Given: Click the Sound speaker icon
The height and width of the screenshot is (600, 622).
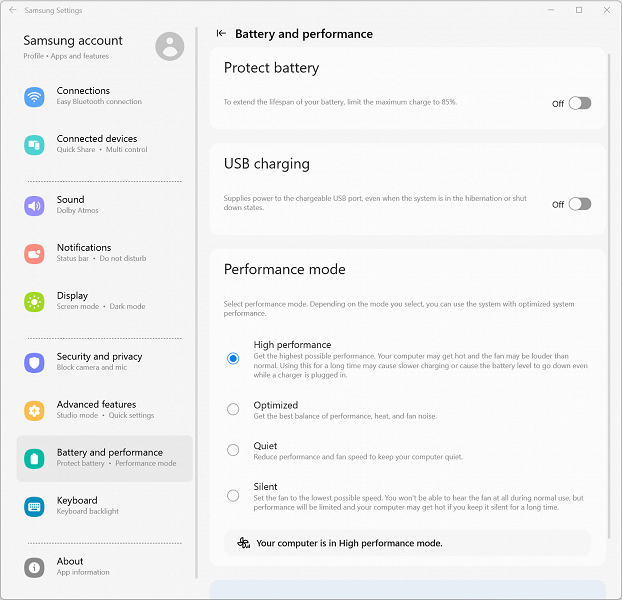Looking at the screenshot, I should coord(35,205).
